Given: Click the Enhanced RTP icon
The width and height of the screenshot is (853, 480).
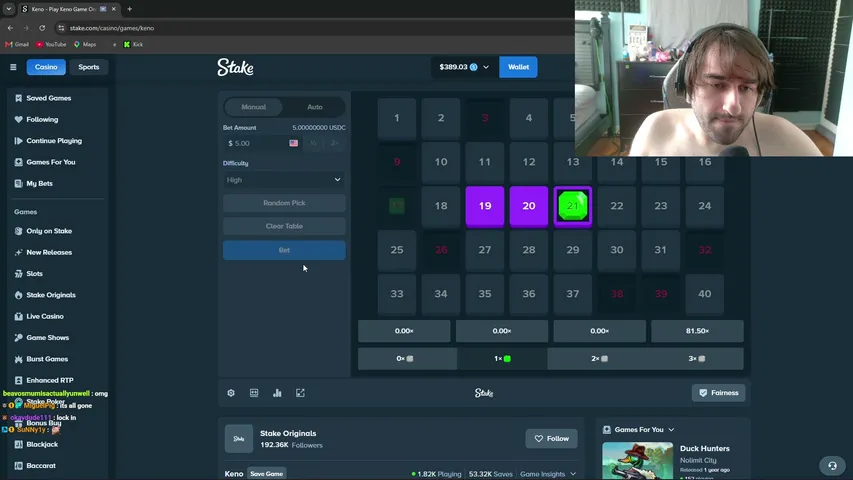Looking at the screenshot, I should coord(18,380).
